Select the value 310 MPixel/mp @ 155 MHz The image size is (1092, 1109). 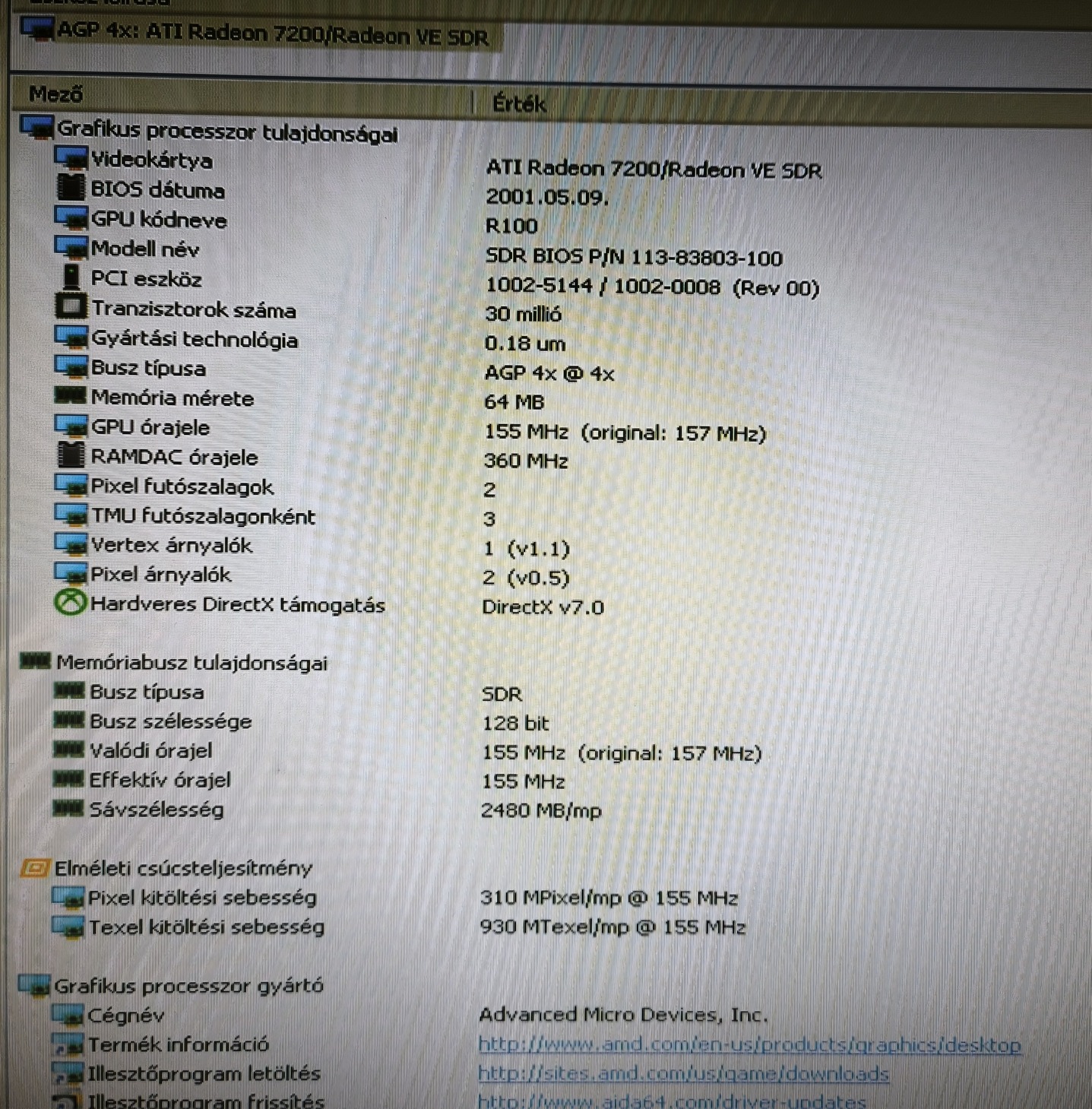click(x=609, y=898)
